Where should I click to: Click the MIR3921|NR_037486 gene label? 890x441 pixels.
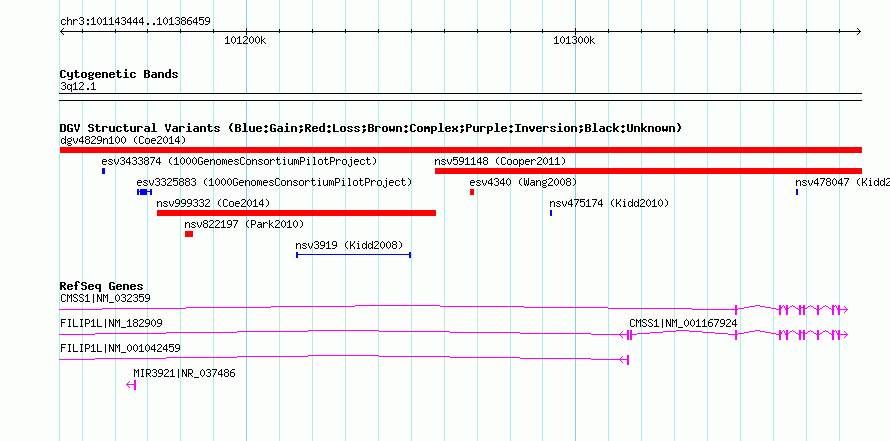(x=184, y=373)
